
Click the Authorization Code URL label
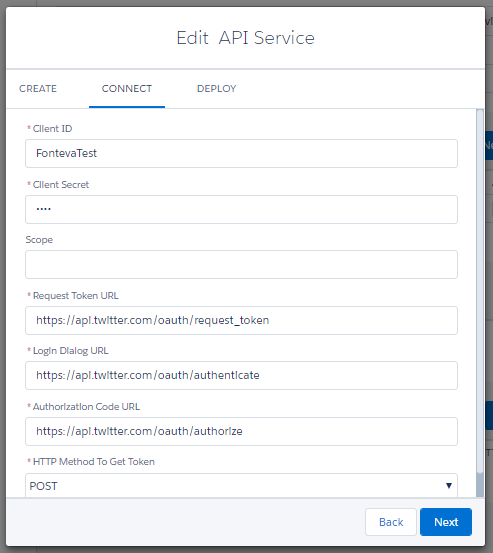coord(86,407)
